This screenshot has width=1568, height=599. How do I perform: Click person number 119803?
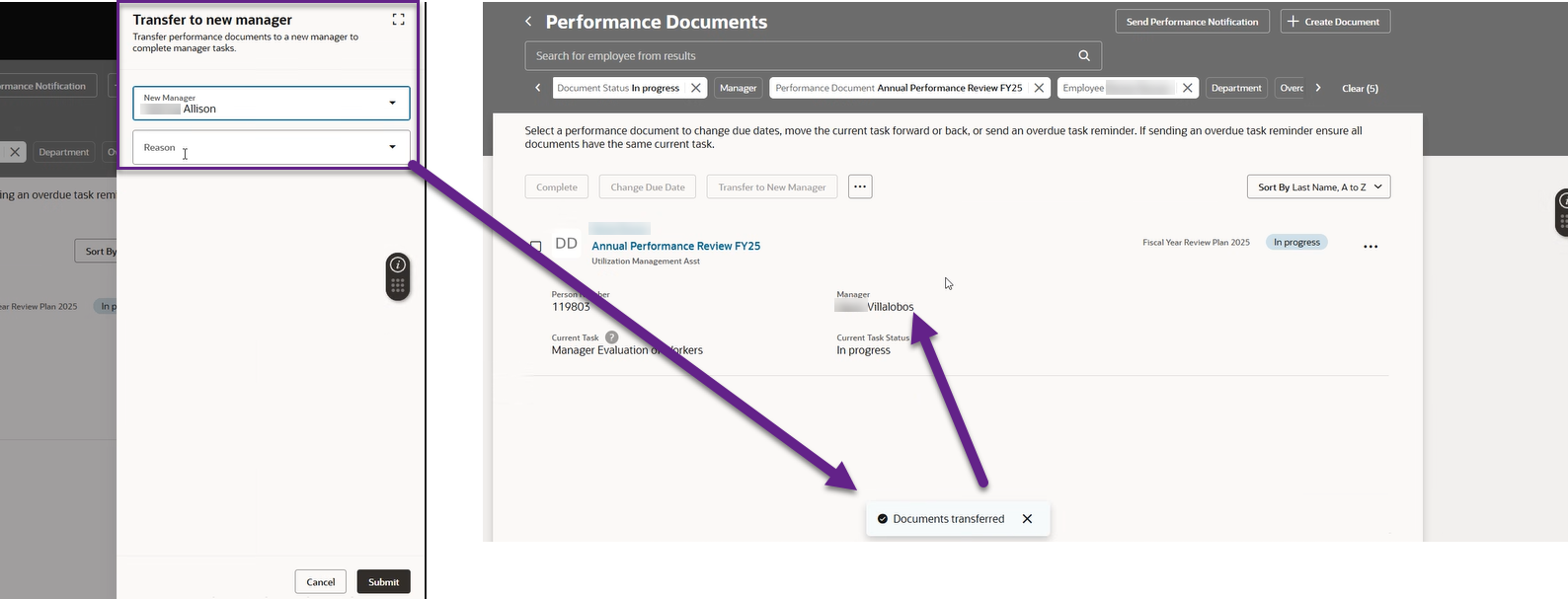(x=571, y=307)
